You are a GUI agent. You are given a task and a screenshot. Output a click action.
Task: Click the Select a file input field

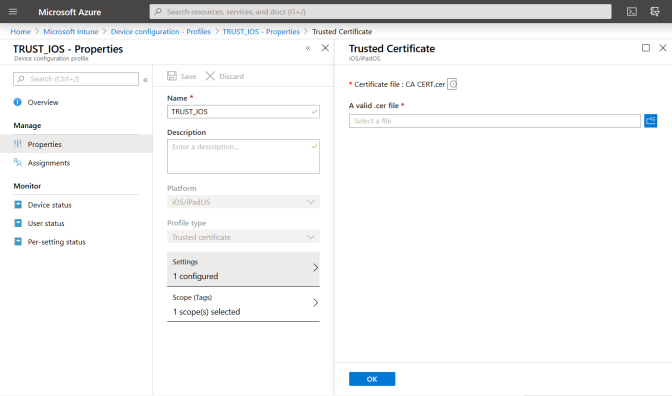(495, 121)
